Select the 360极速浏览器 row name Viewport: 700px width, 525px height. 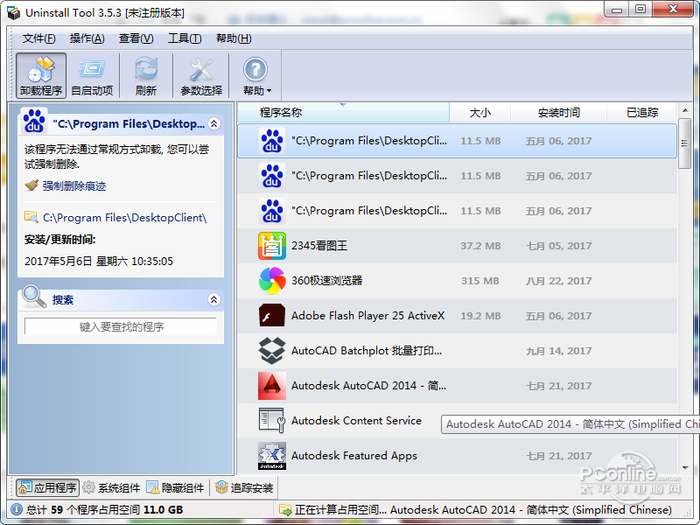tap(327, 281)
